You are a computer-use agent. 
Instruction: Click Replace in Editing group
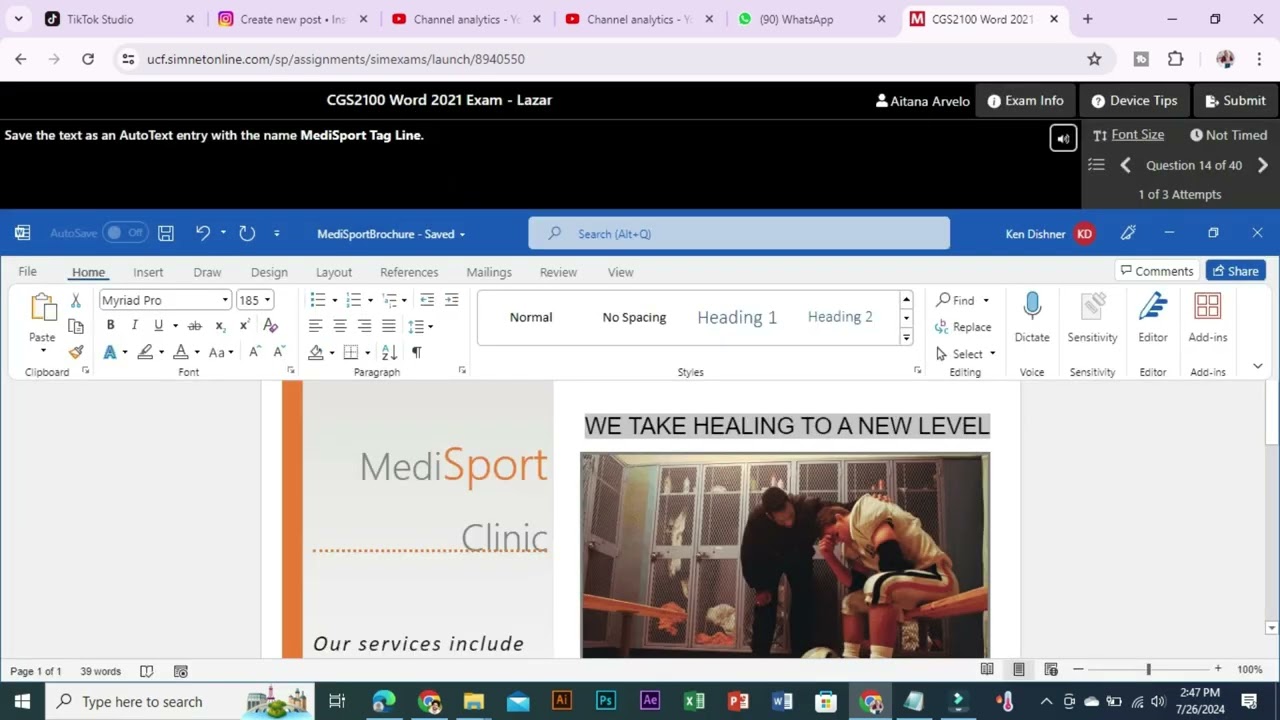tap(963, 327)
